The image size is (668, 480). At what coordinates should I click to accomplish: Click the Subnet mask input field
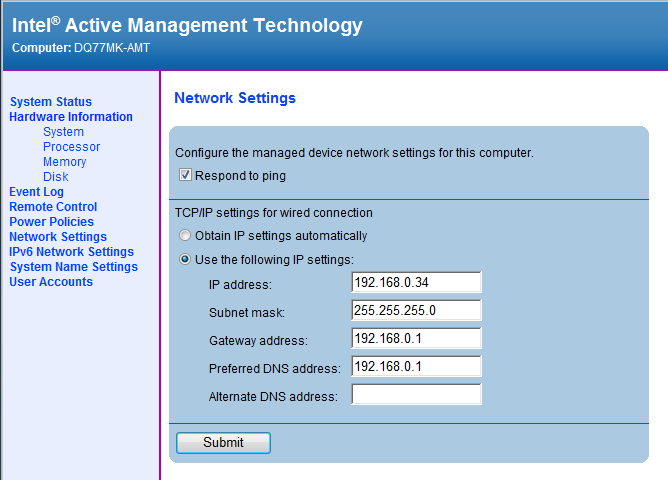click(x=417, y=311)
